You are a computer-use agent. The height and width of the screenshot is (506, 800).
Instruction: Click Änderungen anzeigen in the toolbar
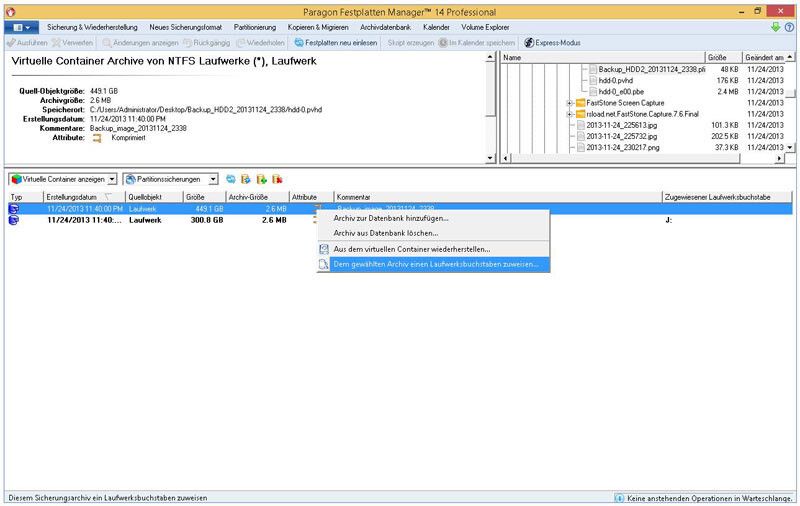click(x=140, y=43)
